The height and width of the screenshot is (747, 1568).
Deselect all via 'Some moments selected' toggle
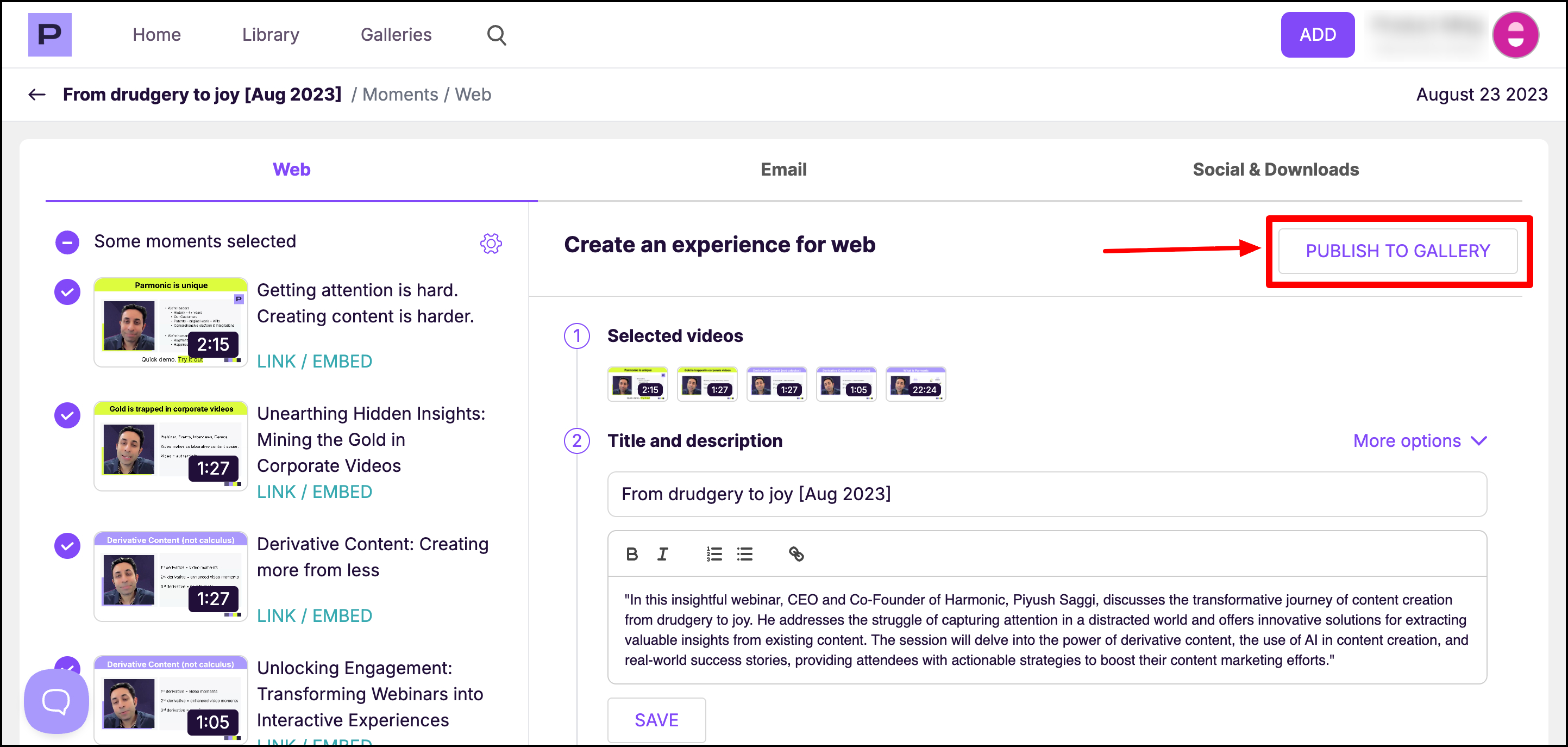click(67, 242)
